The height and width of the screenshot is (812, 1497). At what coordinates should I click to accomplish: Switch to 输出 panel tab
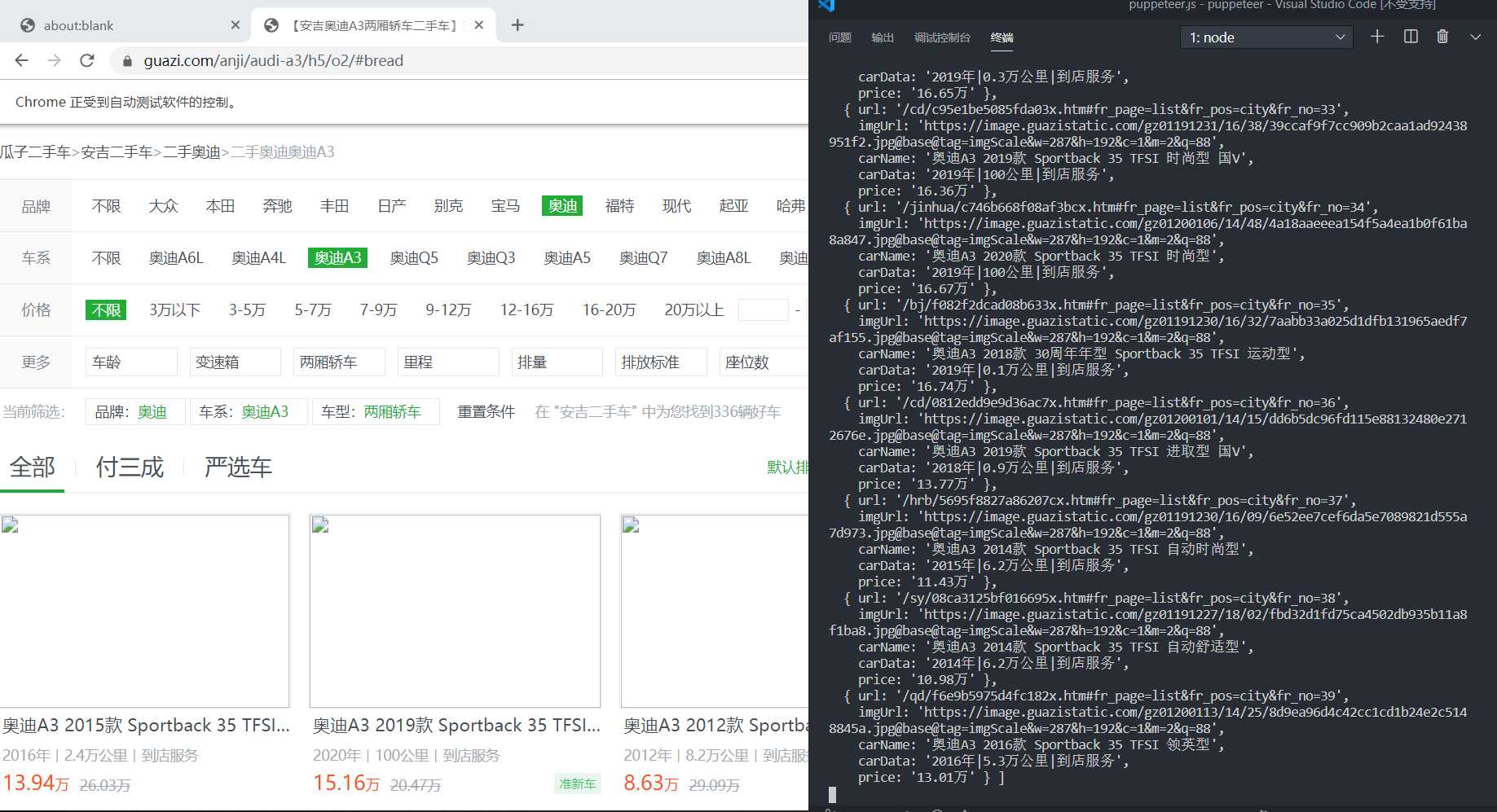click(883, 37)
